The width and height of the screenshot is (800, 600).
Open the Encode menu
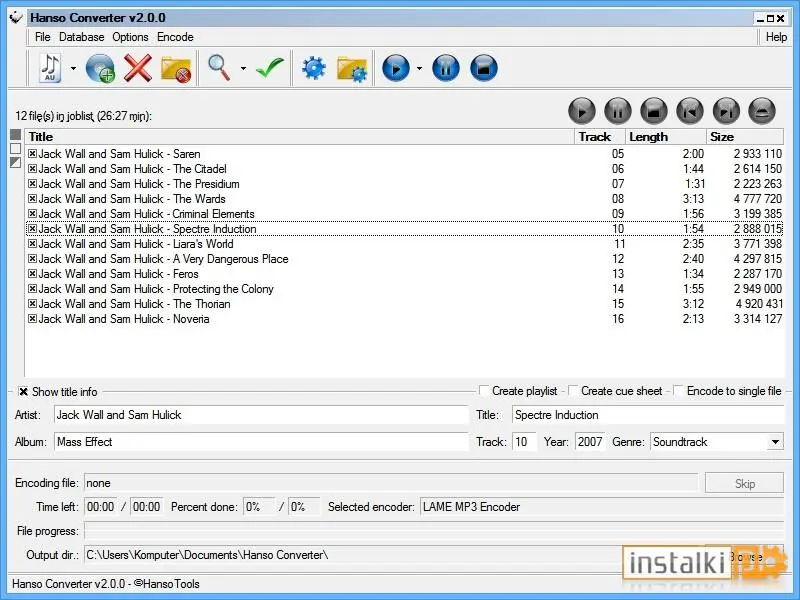175,37
